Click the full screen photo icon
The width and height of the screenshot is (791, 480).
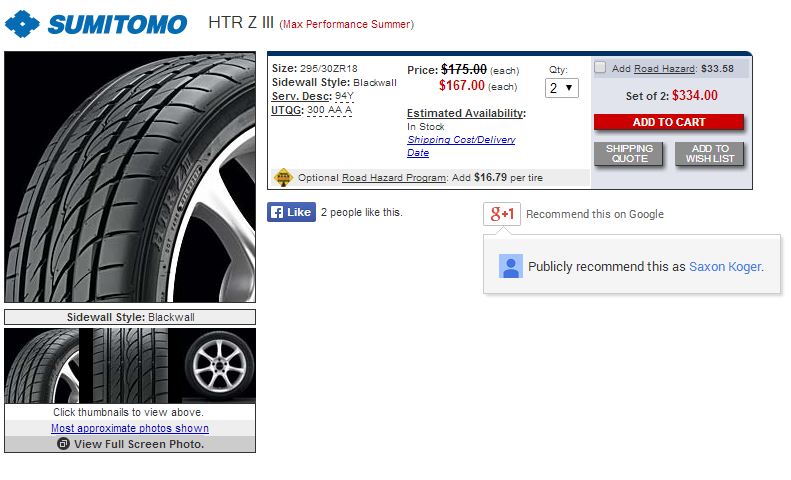pyautogui.click(x=63, y=444)
